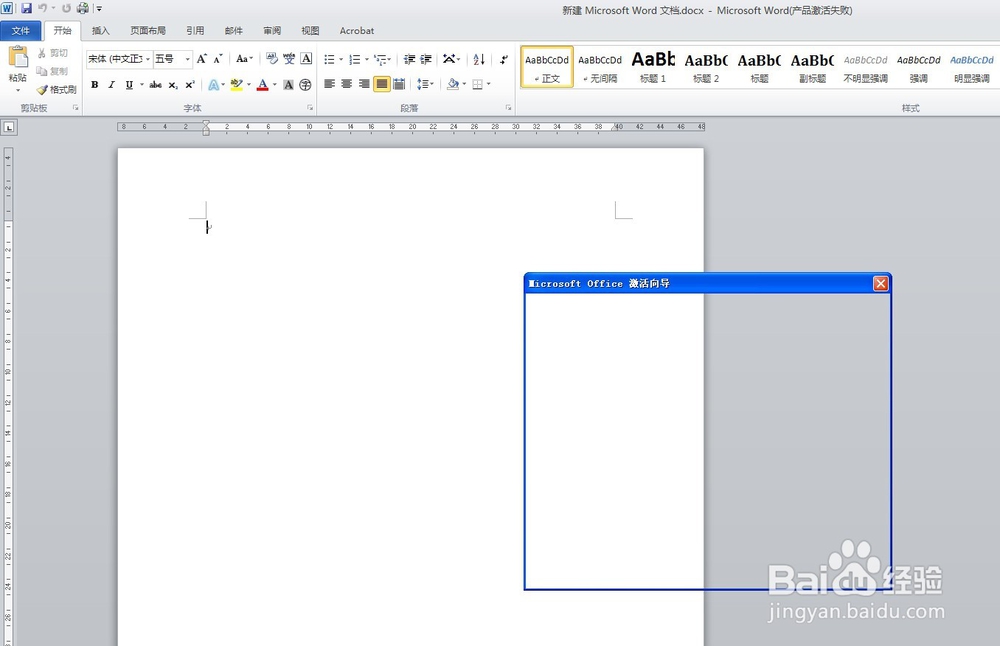Click the 复制 copy button
Viewport: 1000px width, 646px height.
52,71
